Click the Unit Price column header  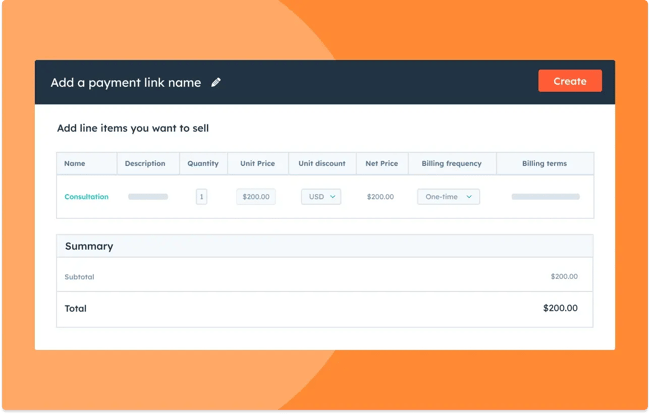tap(257, 164)
